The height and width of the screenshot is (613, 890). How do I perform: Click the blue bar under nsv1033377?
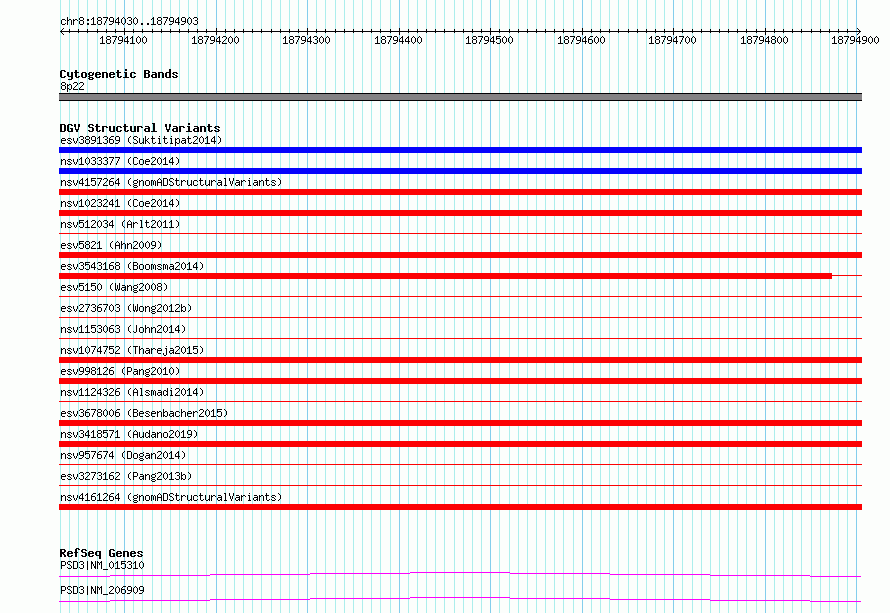pyautogui.click(x=460, y=171)
